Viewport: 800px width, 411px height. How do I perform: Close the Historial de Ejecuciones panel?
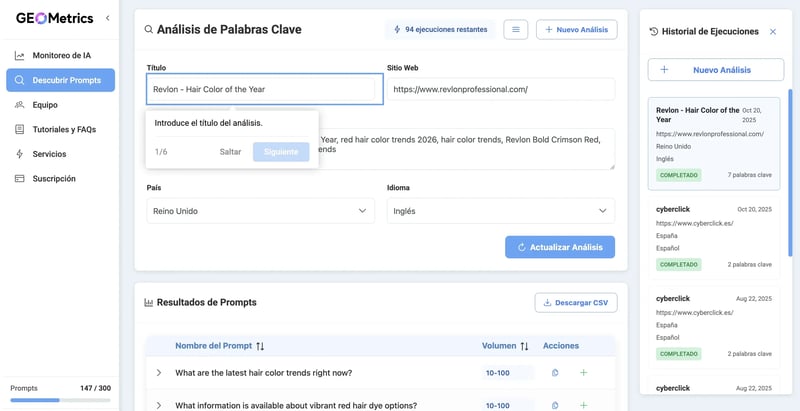coord(772,32)
